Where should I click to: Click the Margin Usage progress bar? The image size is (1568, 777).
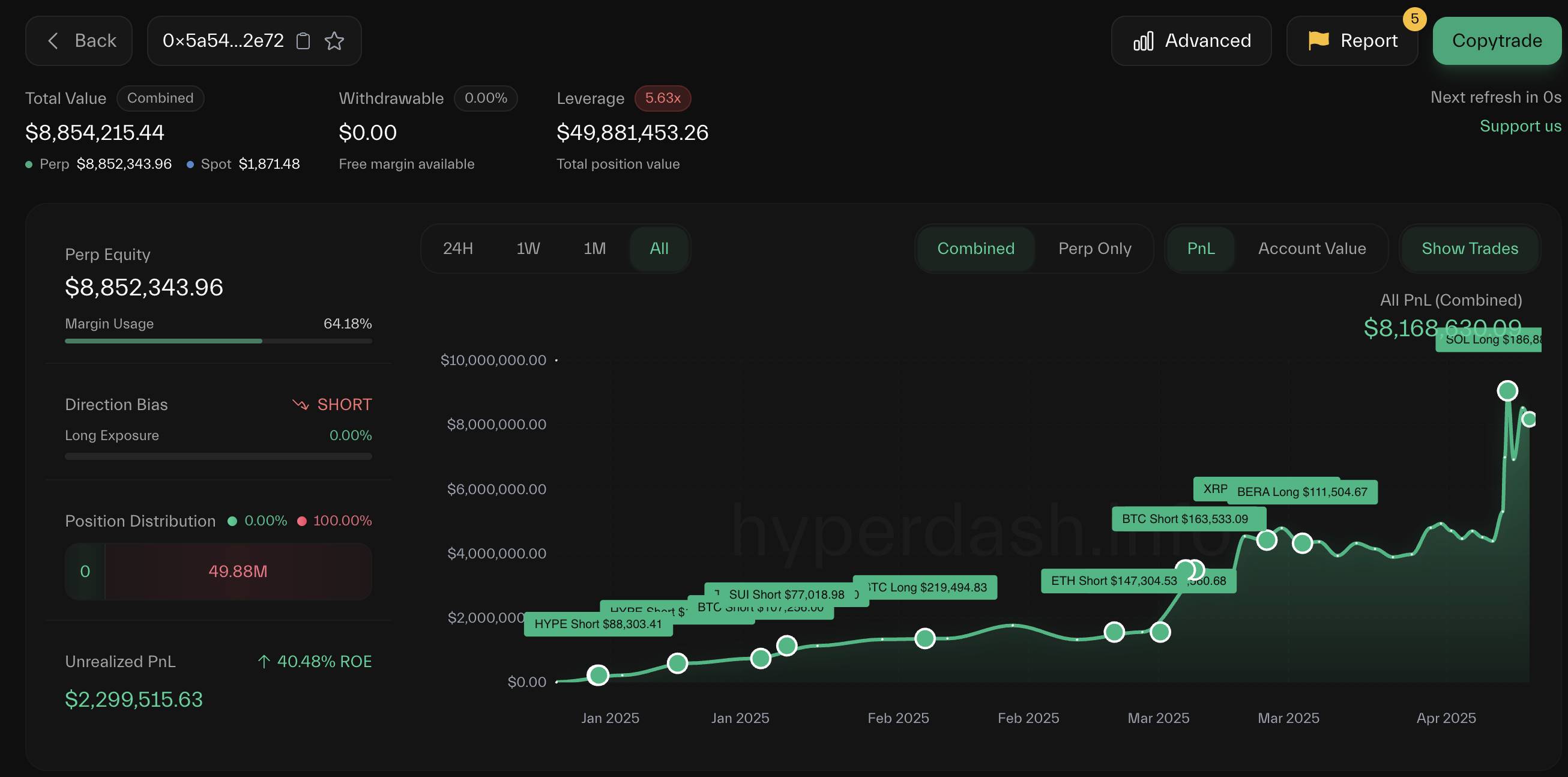218,341
